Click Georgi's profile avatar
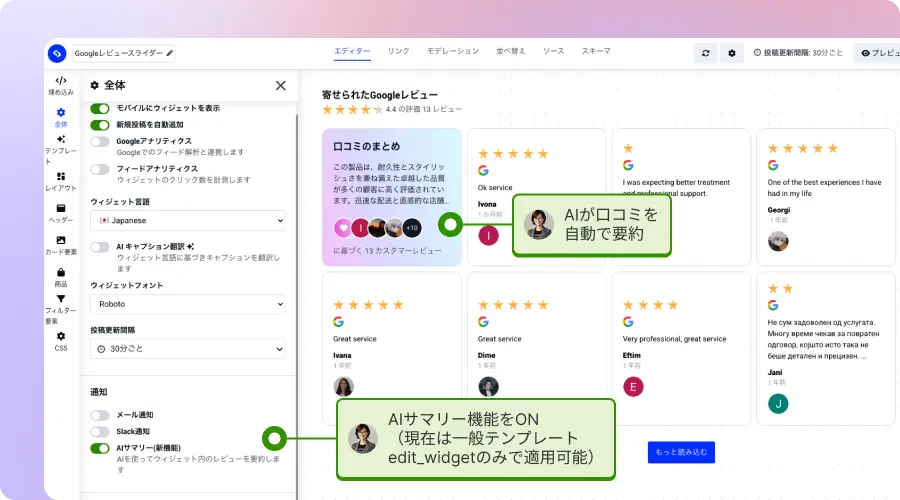This screenshot has height=500, width=900. [778, 241]
